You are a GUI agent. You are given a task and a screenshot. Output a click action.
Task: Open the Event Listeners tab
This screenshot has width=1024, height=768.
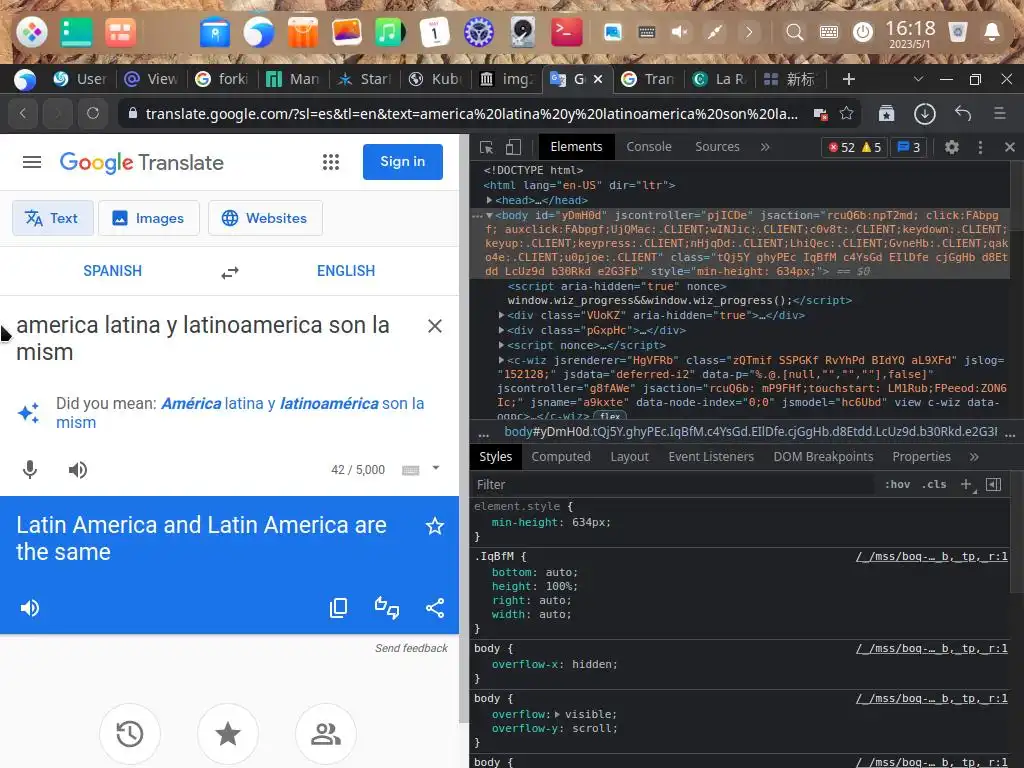[x=711, y=456]
